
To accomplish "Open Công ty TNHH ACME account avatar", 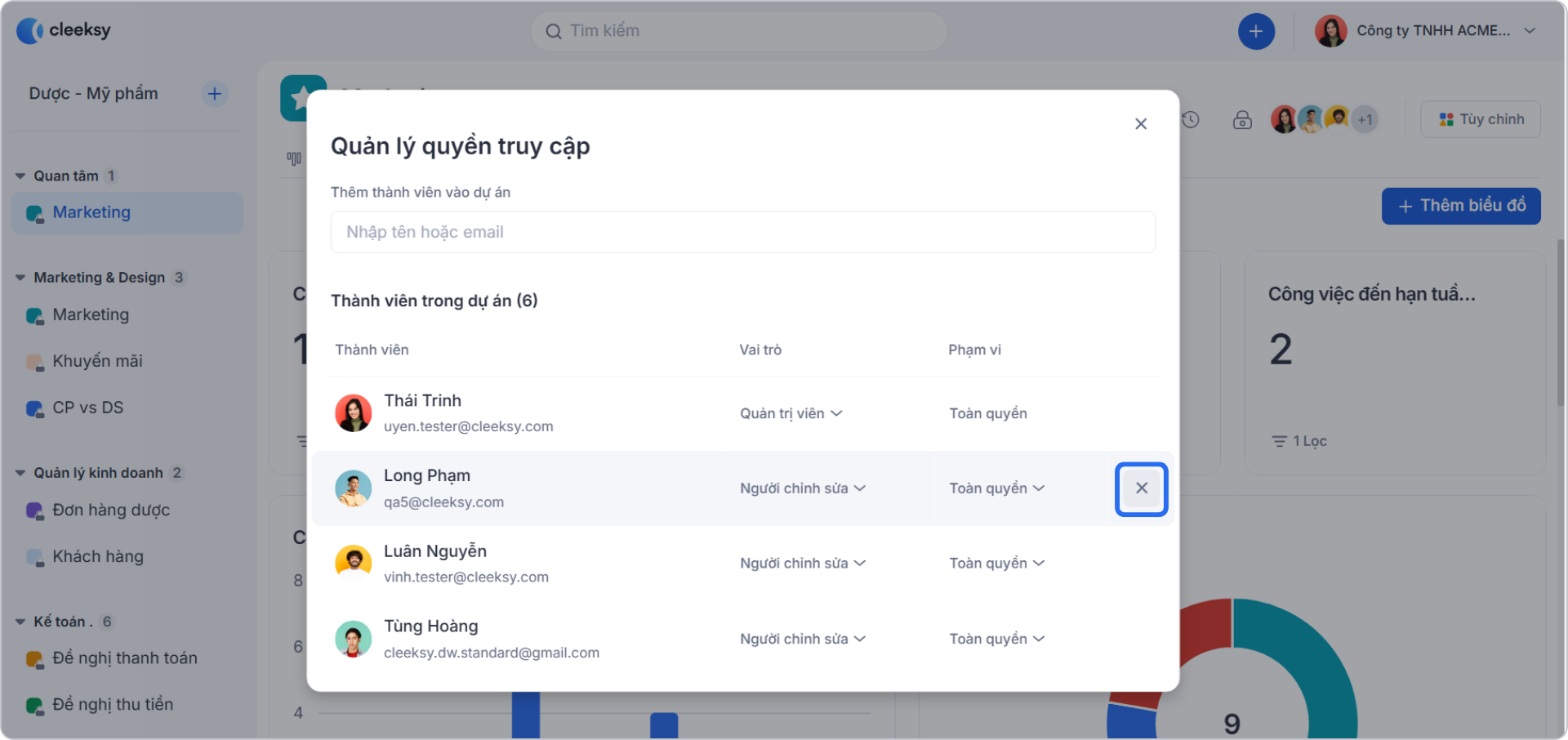I will pyautogui.click(x=1331, y=30).
